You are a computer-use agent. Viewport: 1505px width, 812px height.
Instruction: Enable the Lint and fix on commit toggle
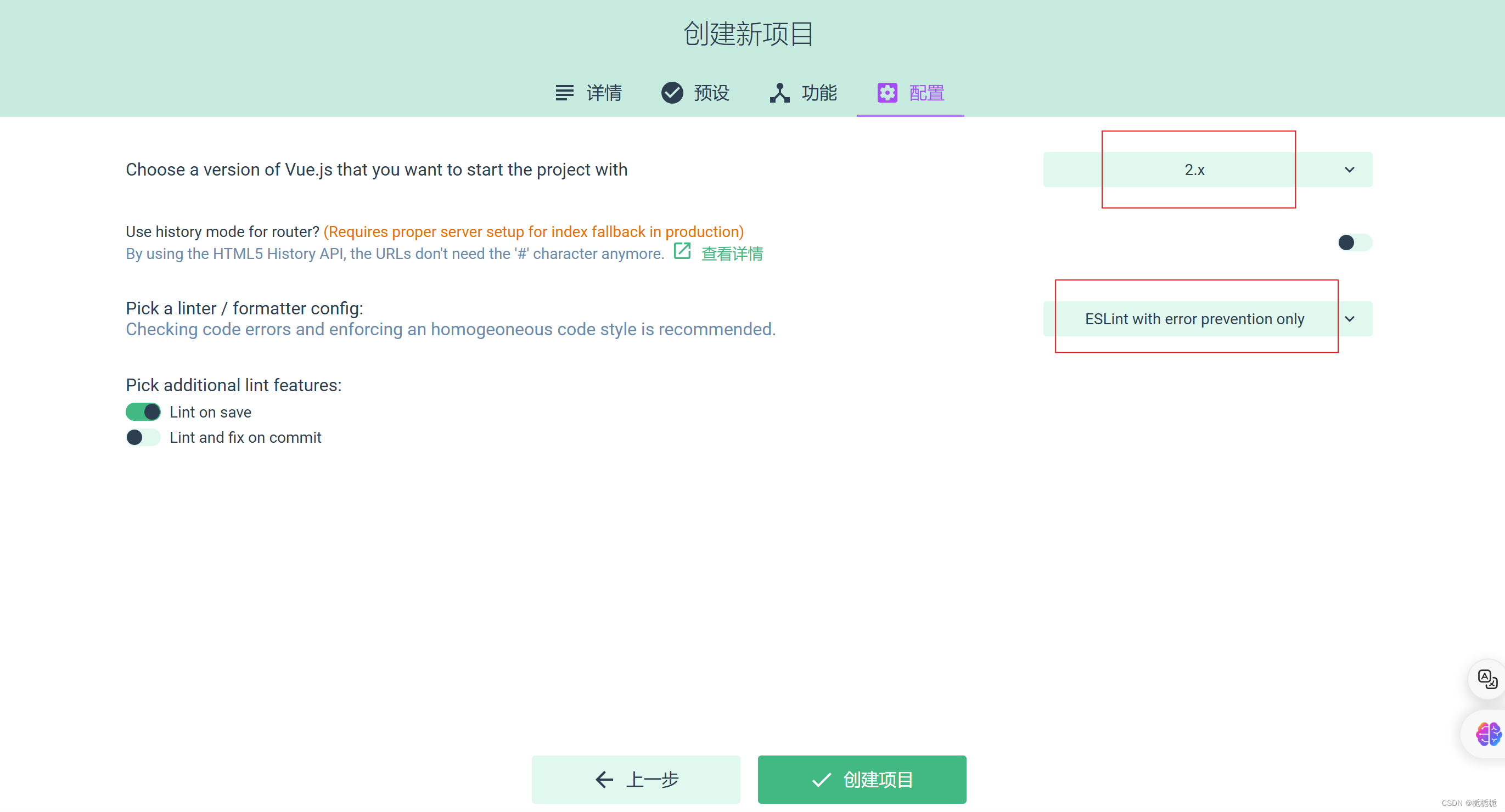(x=143, y=437)
